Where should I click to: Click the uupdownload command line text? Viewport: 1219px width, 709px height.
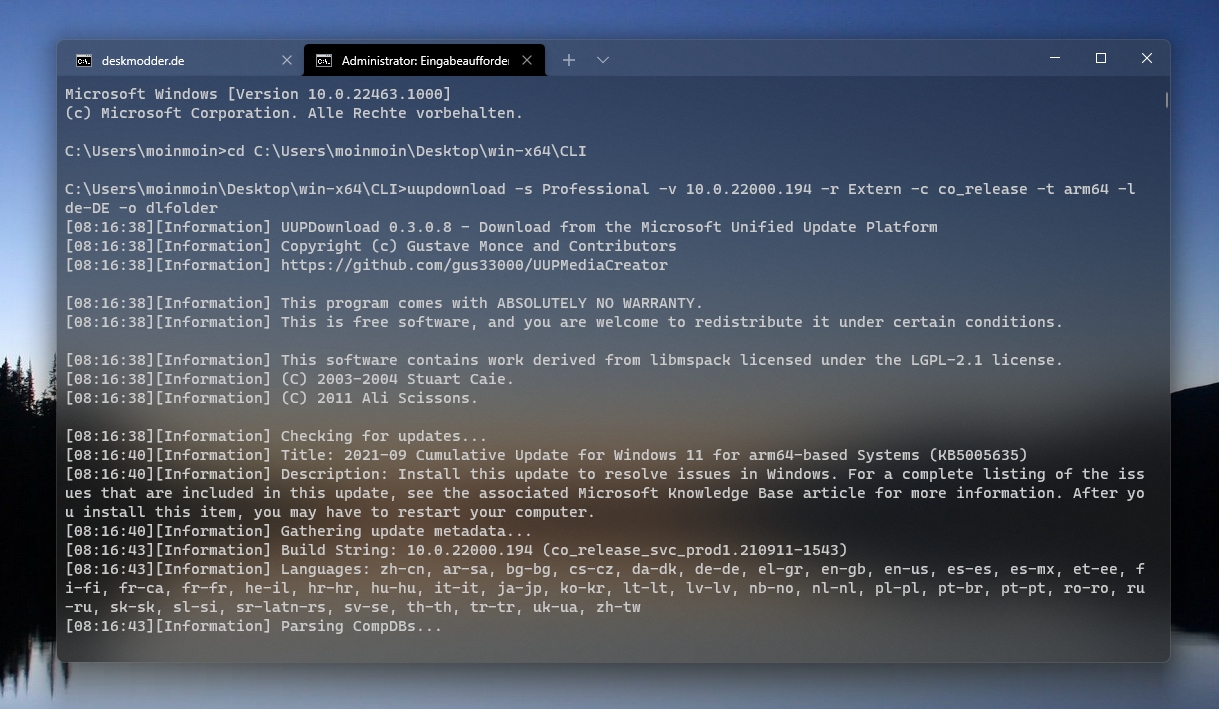pyautogui.click(x=769, y=189)
